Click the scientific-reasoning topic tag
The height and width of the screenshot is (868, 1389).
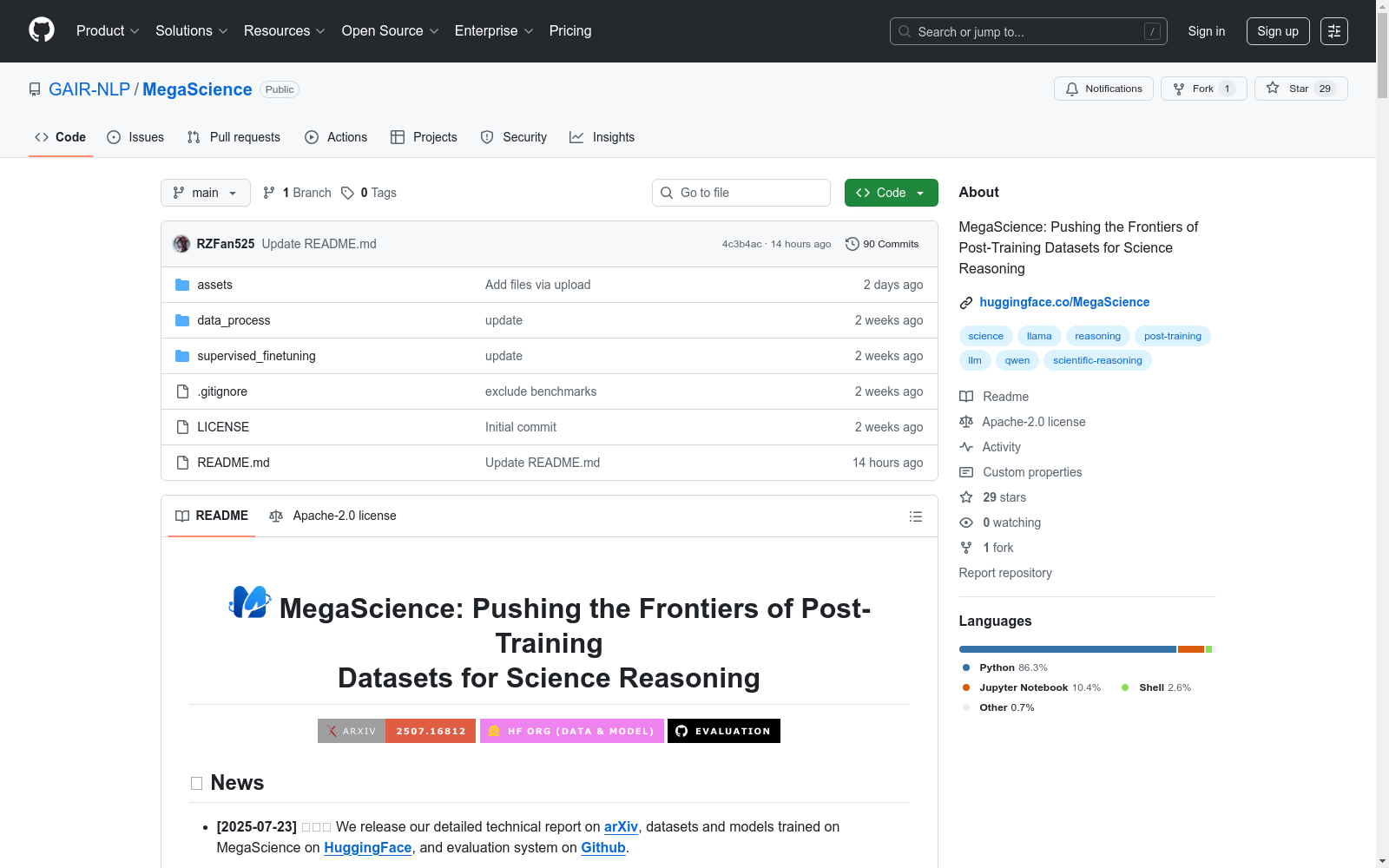point(1097,360)
